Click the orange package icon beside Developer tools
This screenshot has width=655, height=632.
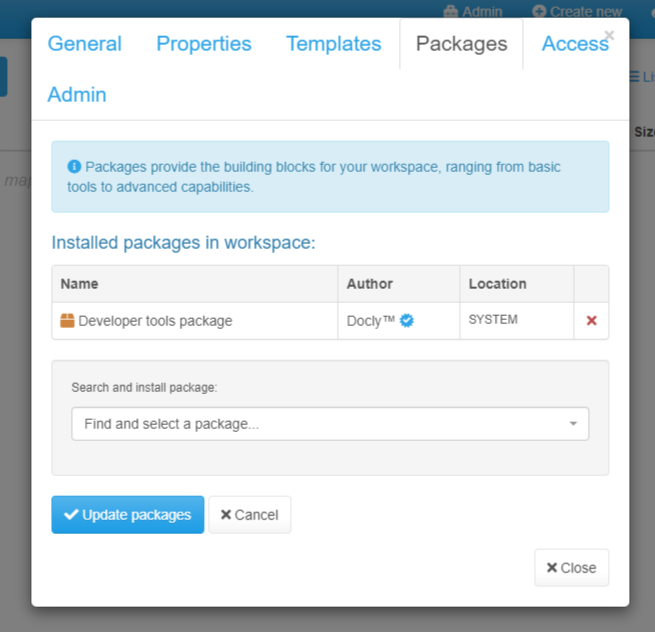pos(68,321)
